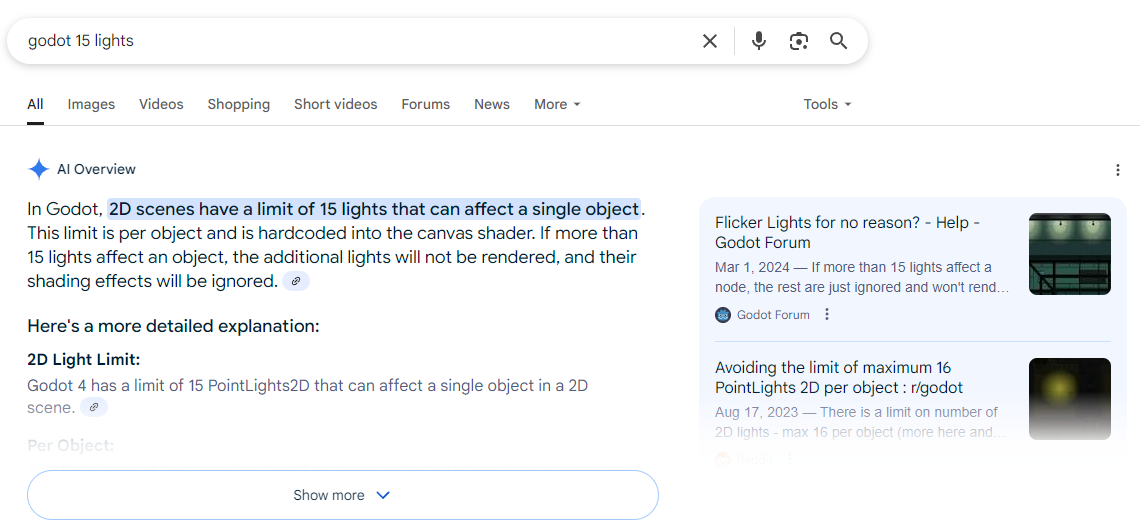Select the All results tab
1140x531 pixels.
[35, 105]
